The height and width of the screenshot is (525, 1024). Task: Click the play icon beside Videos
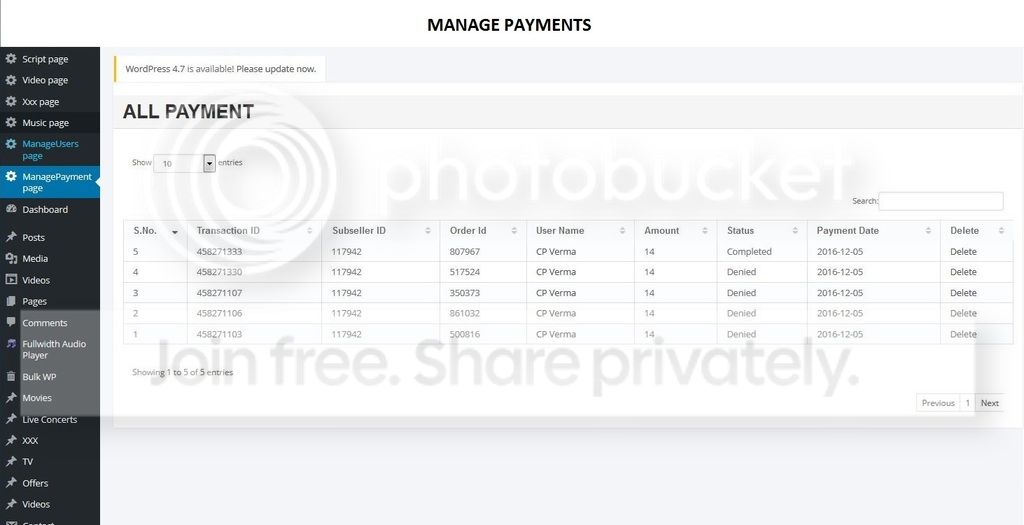[x=10, y=279]
